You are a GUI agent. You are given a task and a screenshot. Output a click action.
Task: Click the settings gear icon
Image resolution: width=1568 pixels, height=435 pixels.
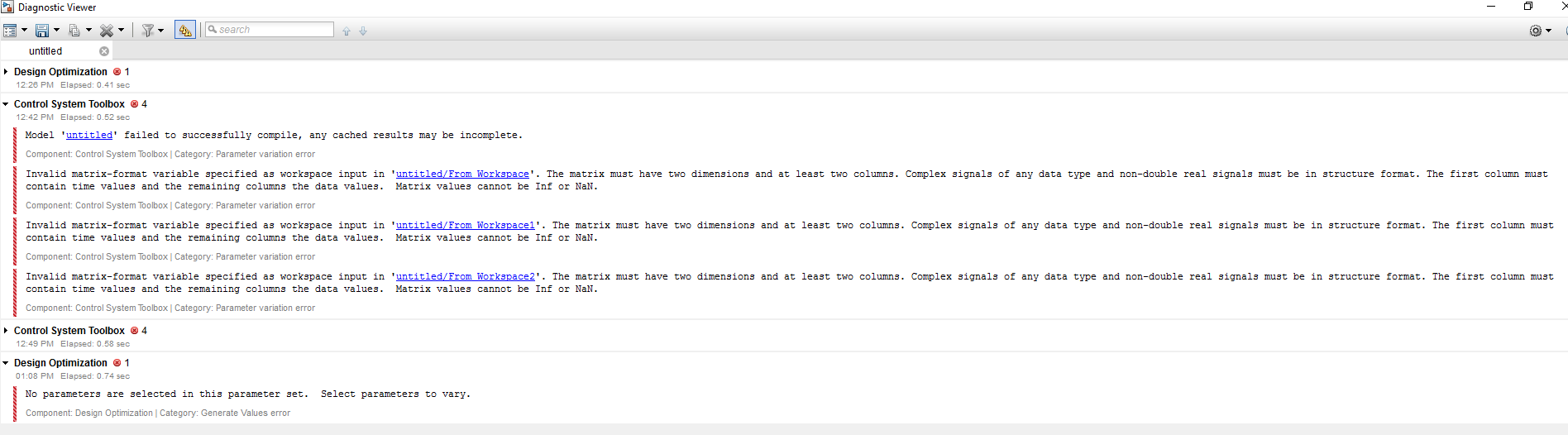point(1535,31)
